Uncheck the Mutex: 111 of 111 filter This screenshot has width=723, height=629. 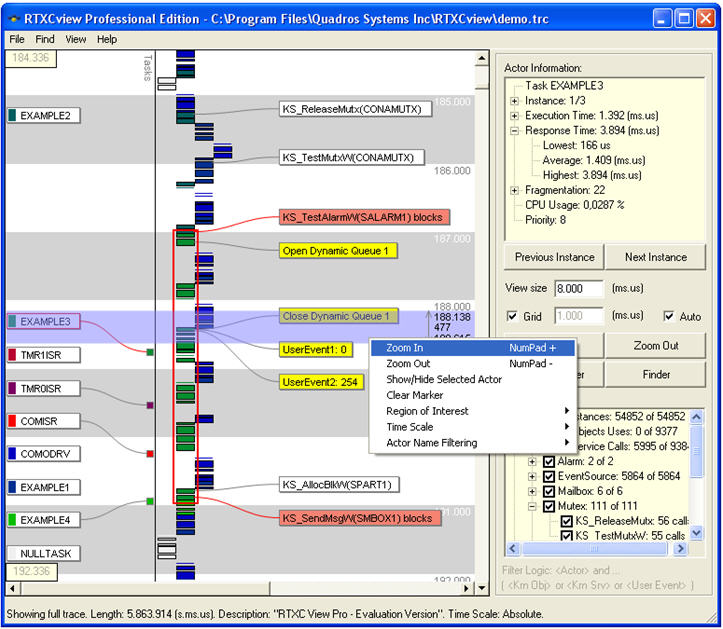pos(549,506)
